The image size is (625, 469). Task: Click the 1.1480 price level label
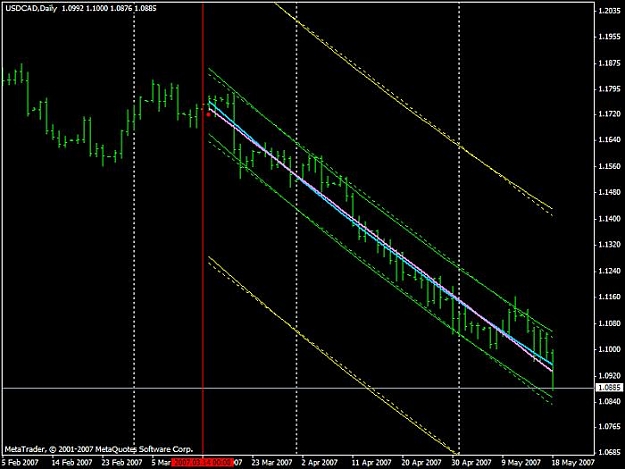tap(610, 192)
